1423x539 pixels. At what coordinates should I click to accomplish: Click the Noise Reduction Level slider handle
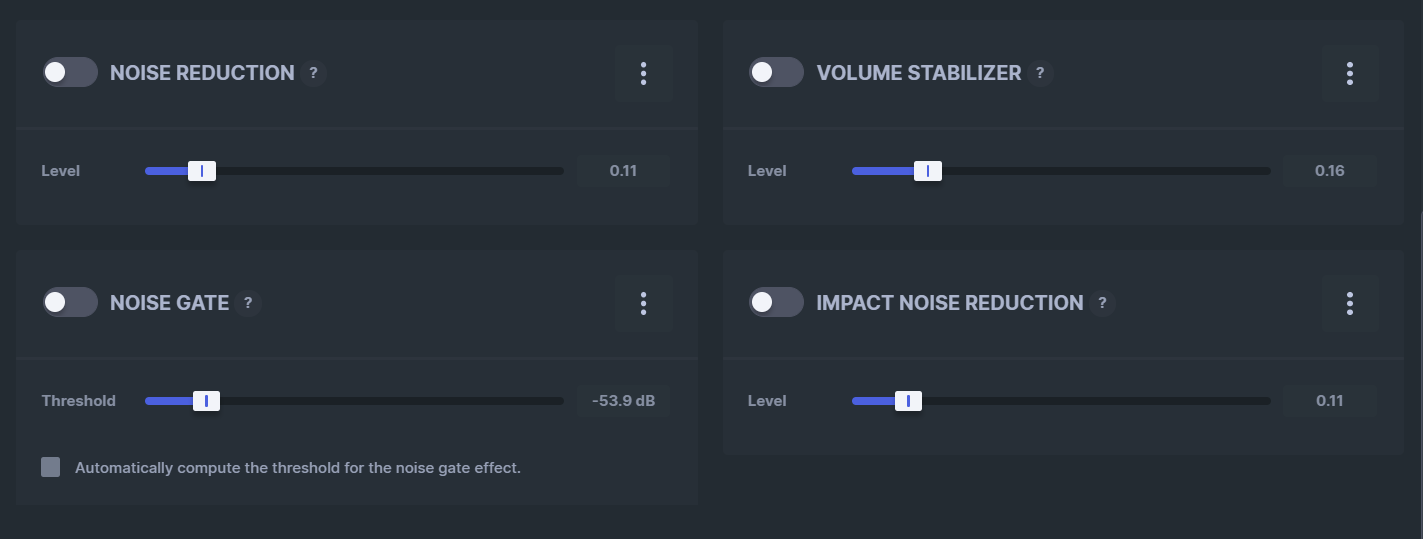(x=202, y=171)
